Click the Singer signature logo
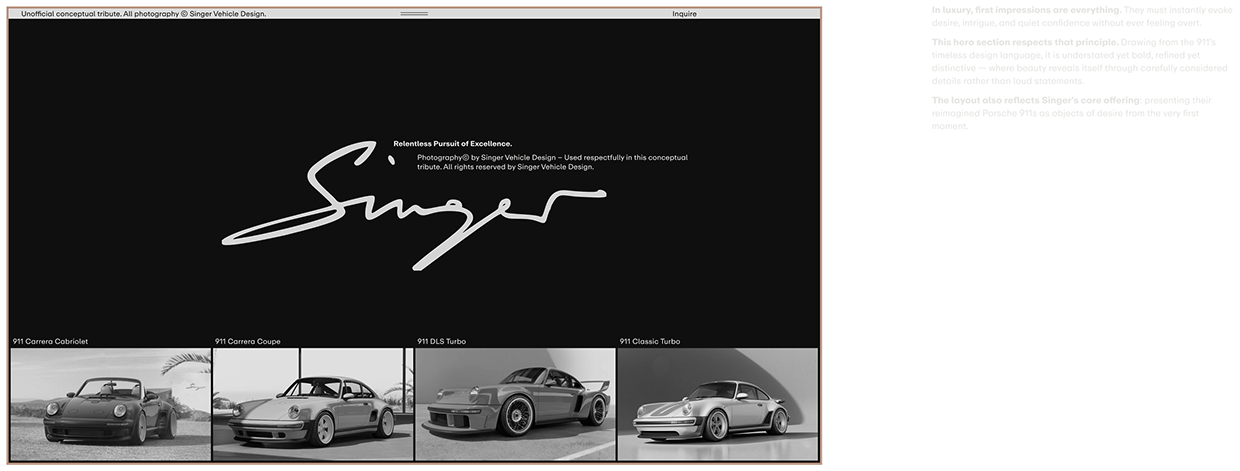1240x471 pixels. [414, 205]
